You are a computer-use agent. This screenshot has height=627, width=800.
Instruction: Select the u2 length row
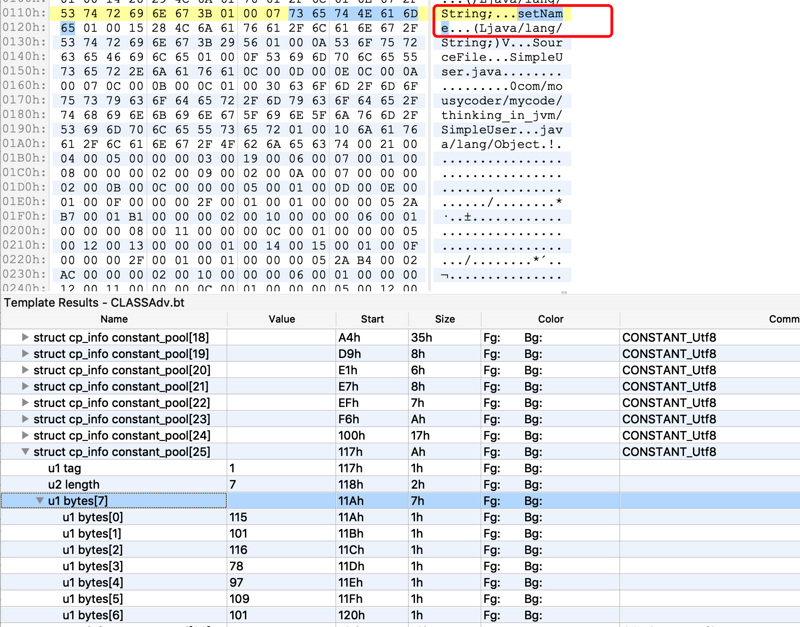click(x=400, y=484)
